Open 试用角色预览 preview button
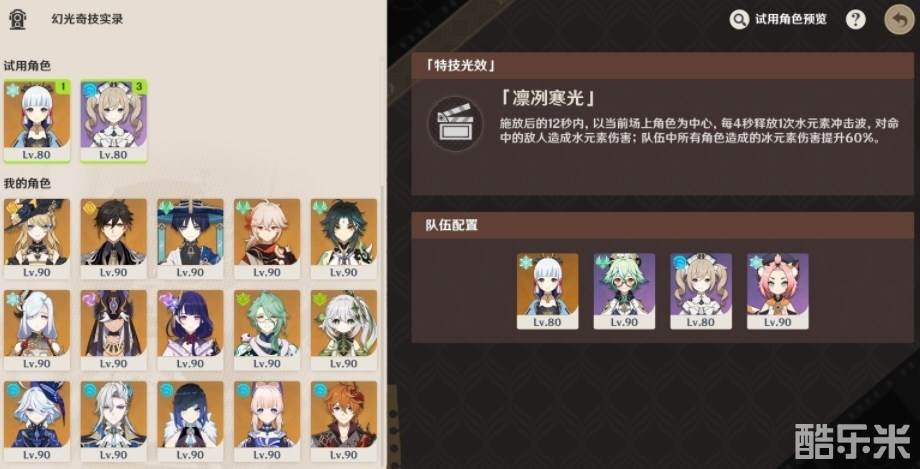This screenshot has width=920, height=469. tap(778, 19)
